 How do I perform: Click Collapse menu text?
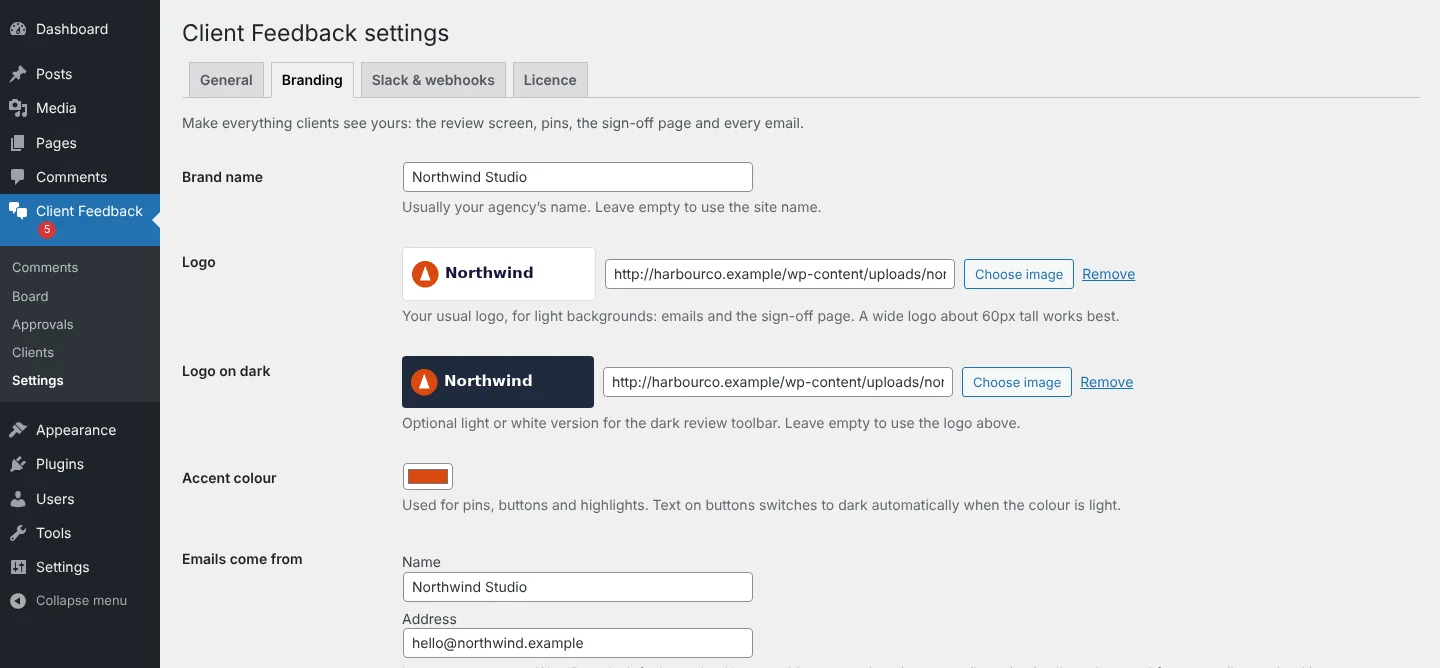81,601
